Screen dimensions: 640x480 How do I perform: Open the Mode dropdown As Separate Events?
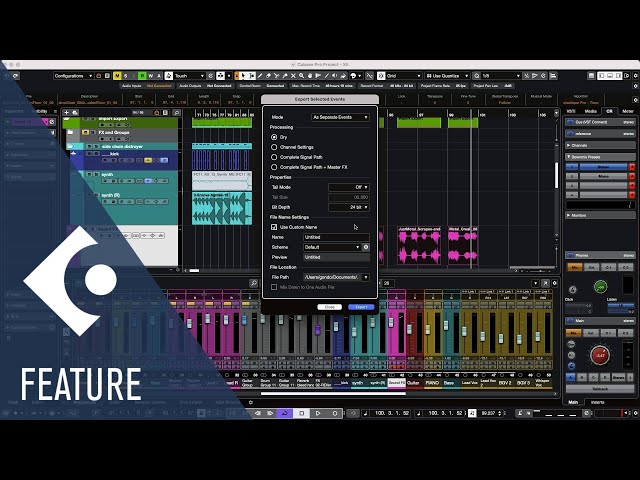click(340, 117)
